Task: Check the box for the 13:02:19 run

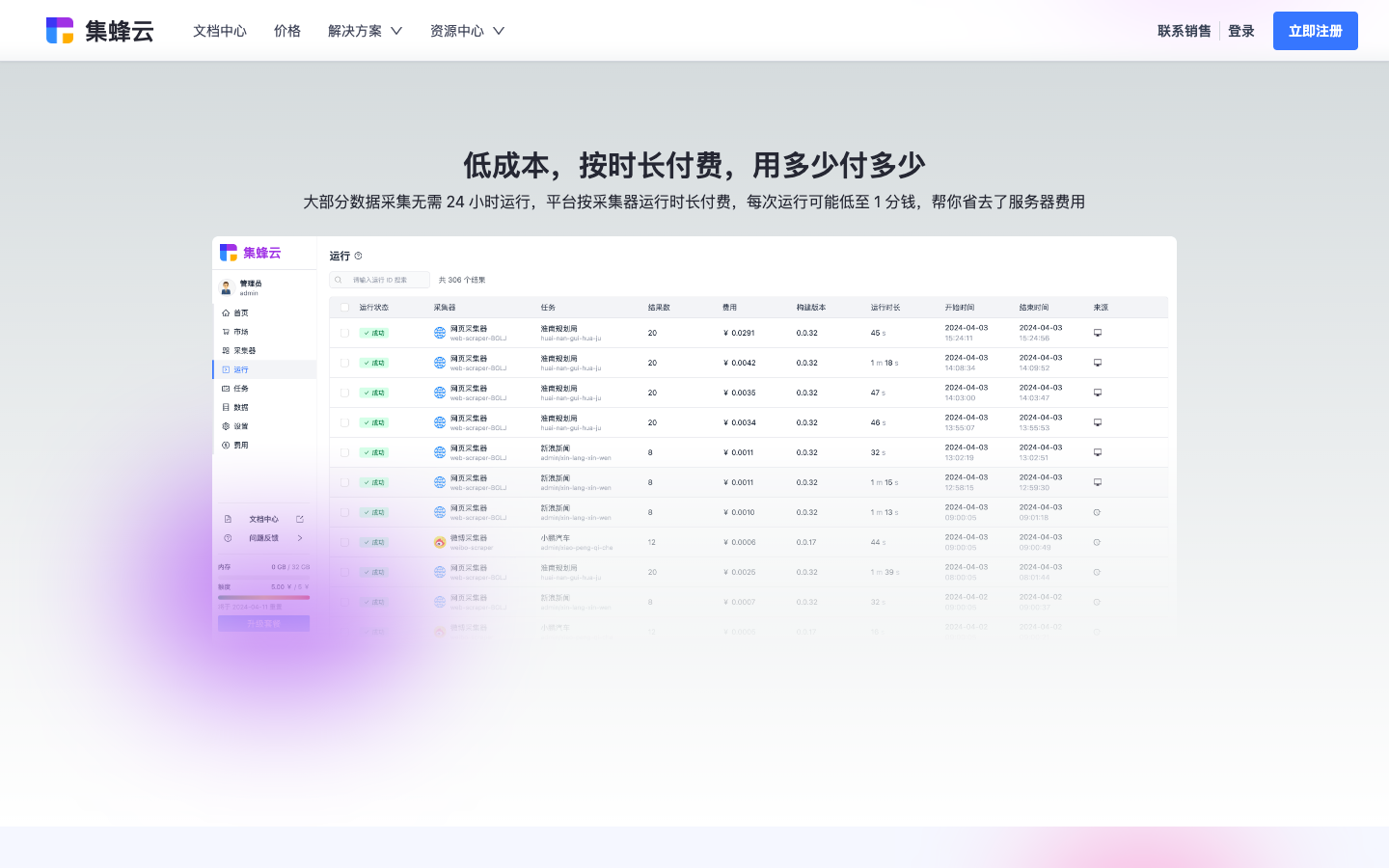Action: click(x=344, y=452)
